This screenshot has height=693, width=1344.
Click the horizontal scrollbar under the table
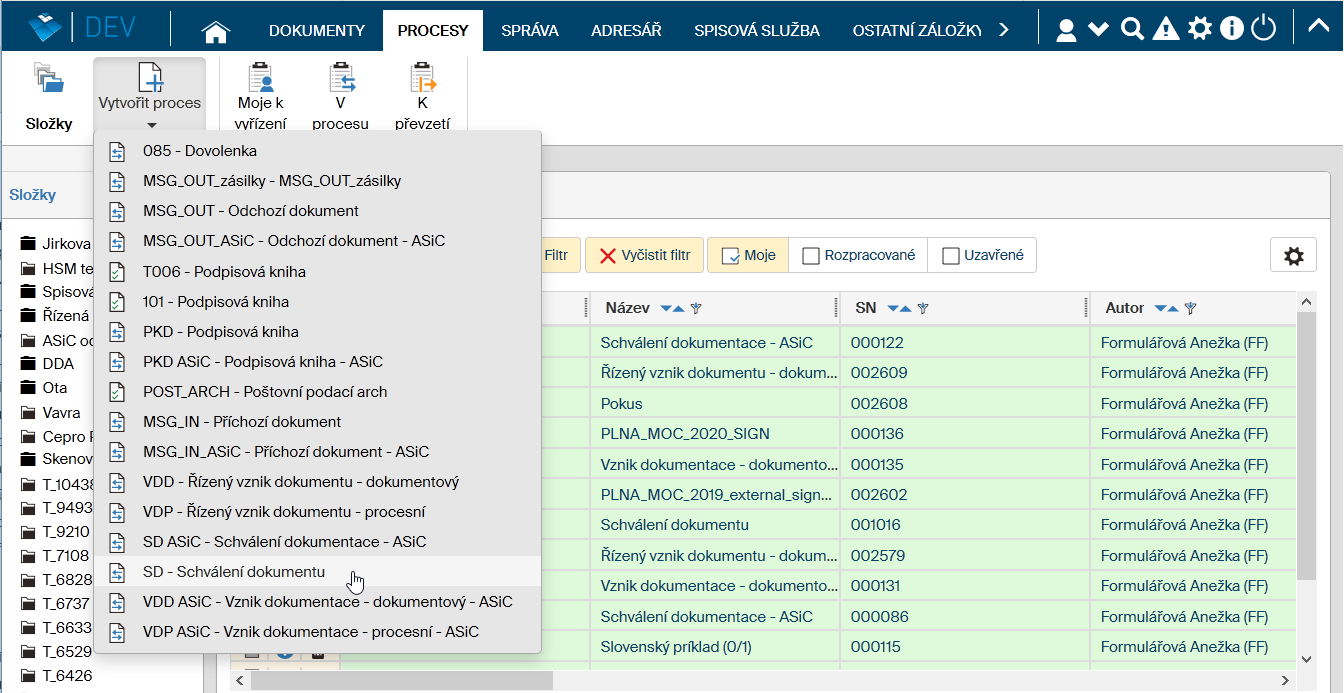[x=400, y=680]
